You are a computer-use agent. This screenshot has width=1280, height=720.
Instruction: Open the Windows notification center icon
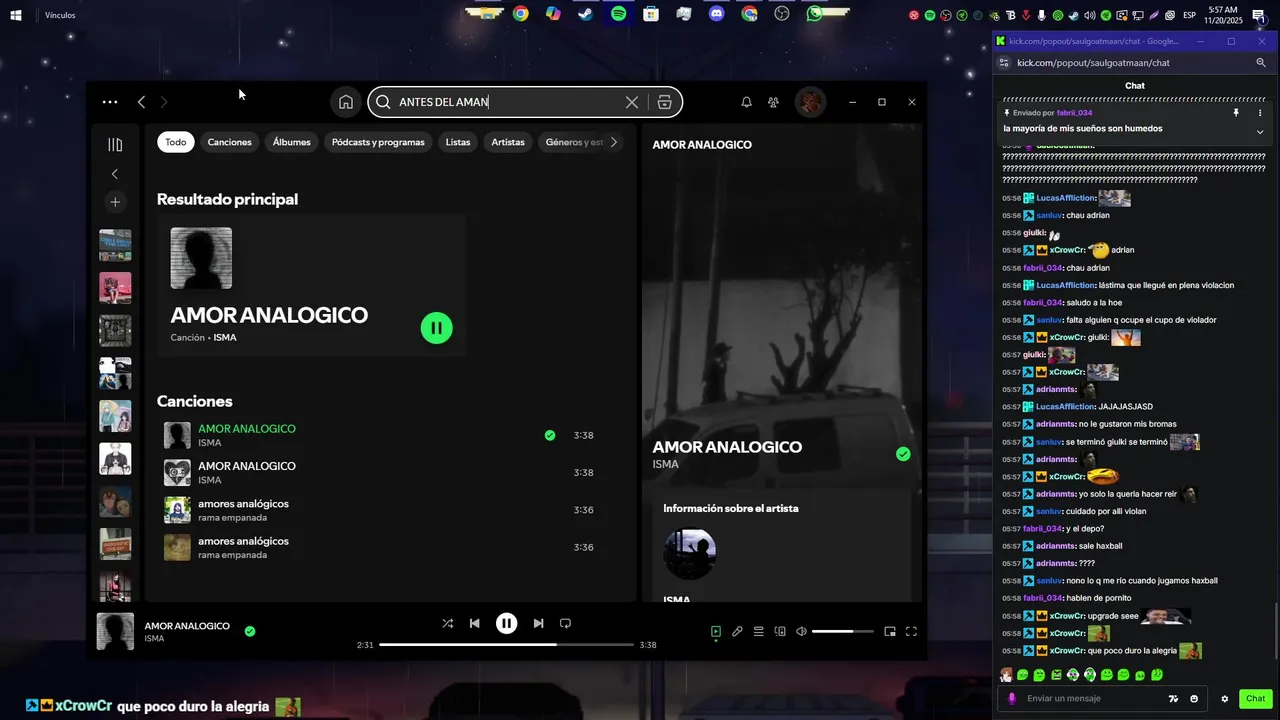click(x=1259, y=15)
